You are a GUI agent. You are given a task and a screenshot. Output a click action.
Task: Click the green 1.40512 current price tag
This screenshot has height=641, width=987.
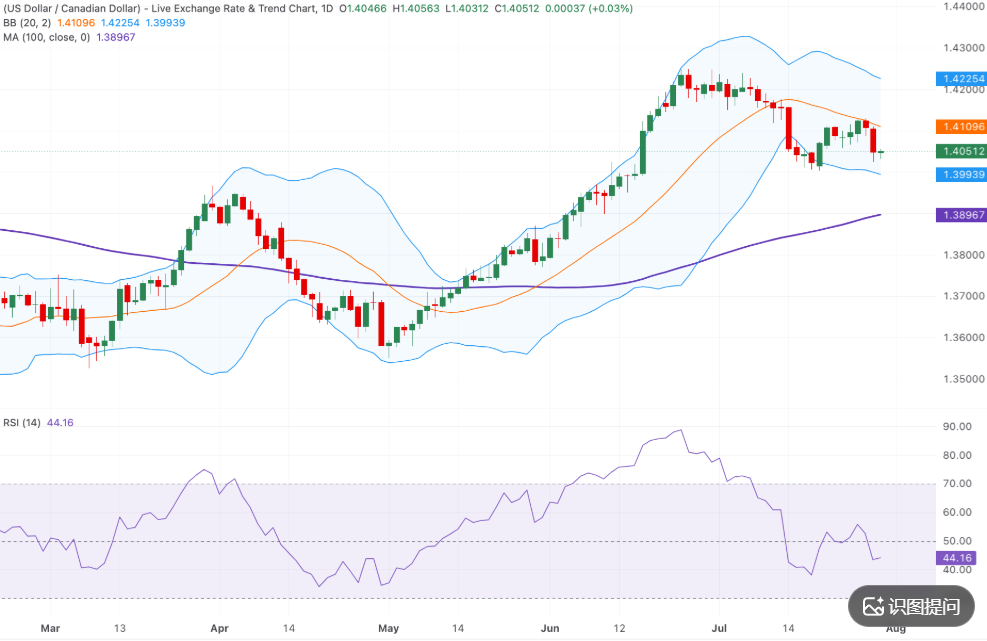pos(961,151)
